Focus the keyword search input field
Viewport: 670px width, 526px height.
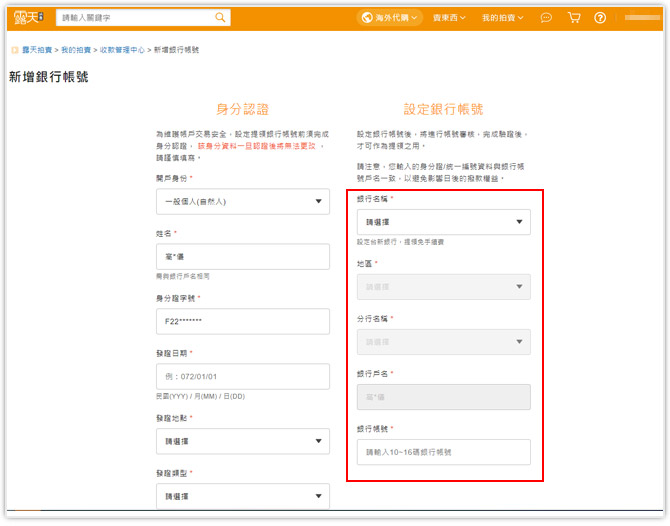(x=135, y=17)
